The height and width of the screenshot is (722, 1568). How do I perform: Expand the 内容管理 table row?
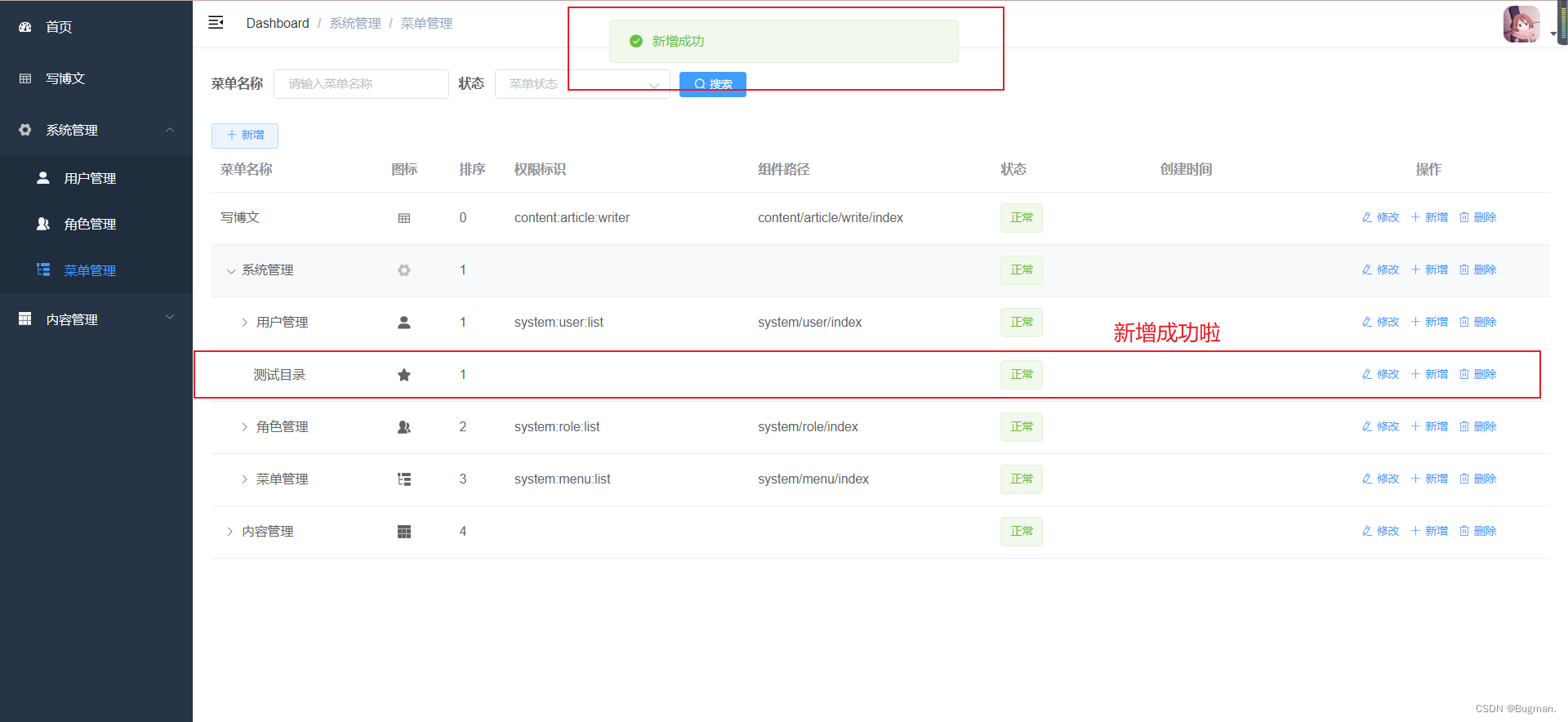tap(229, 532)
